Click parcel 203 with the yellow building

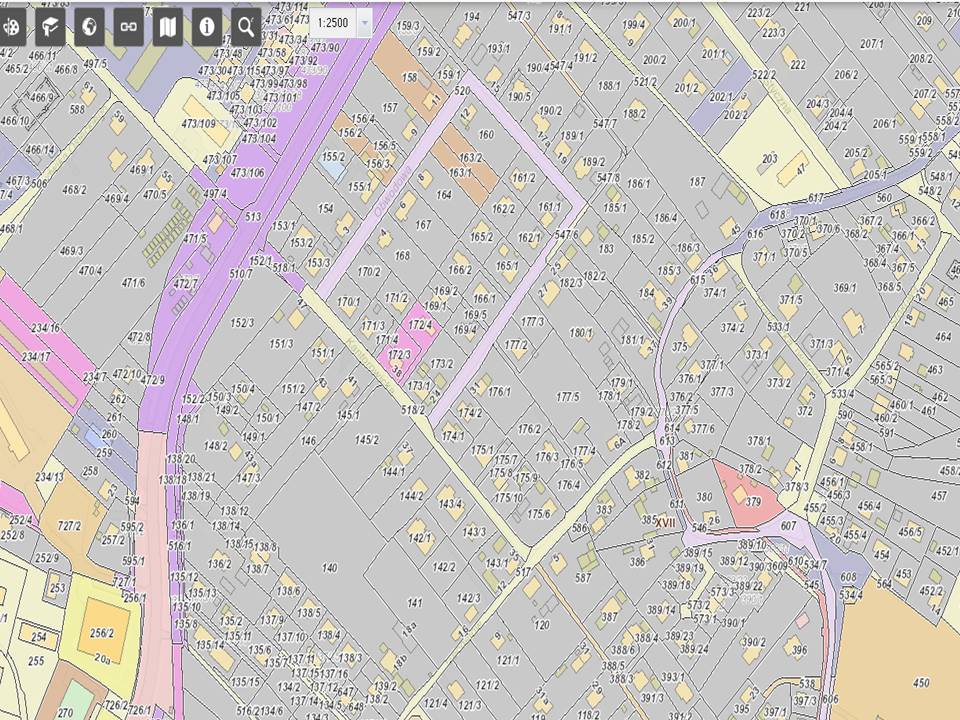[x=768, y=158]
